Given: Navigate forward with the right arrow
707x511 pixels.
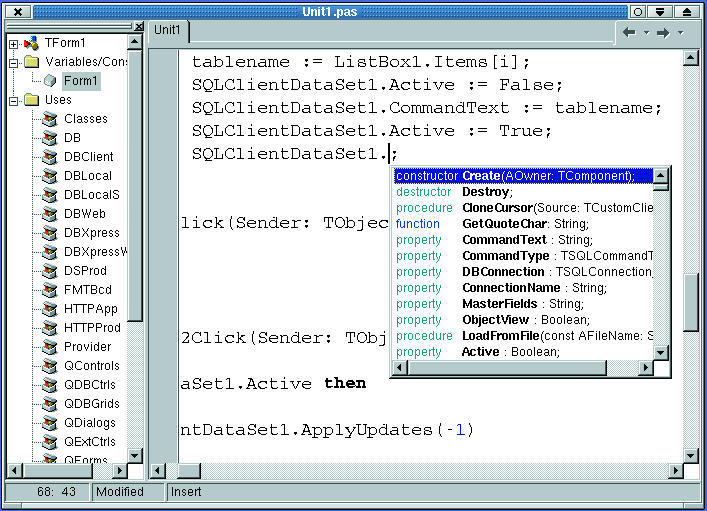Looking at the screenshot, I should 662,32.
